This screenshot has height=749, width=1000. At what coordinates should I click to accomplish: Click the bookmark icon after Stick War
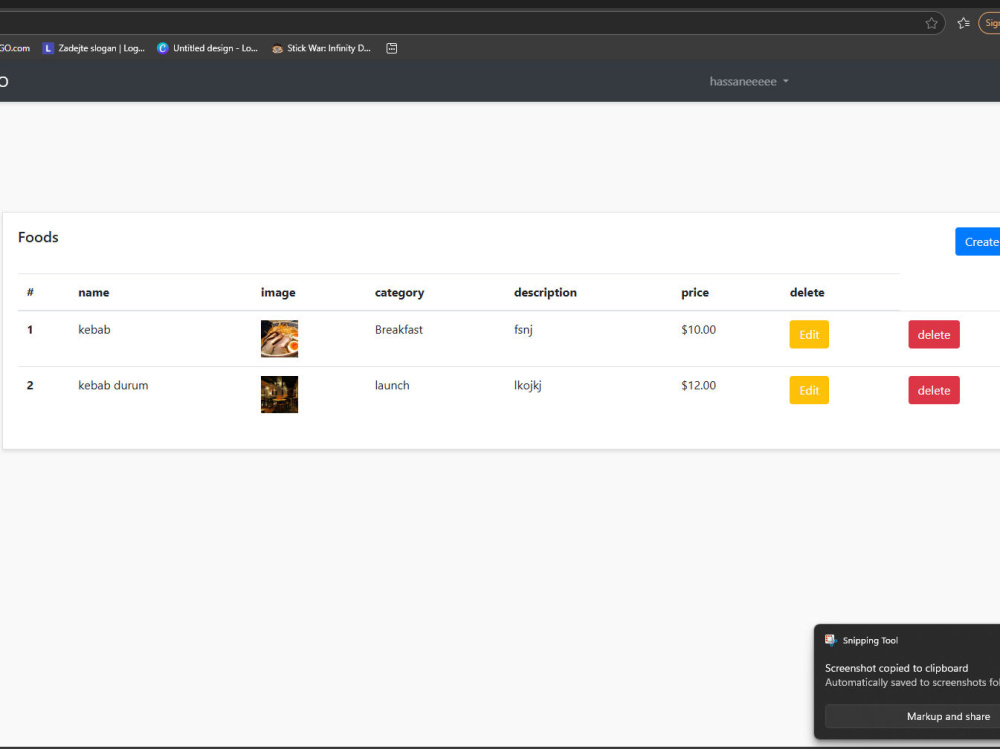[x=392, y=48]
